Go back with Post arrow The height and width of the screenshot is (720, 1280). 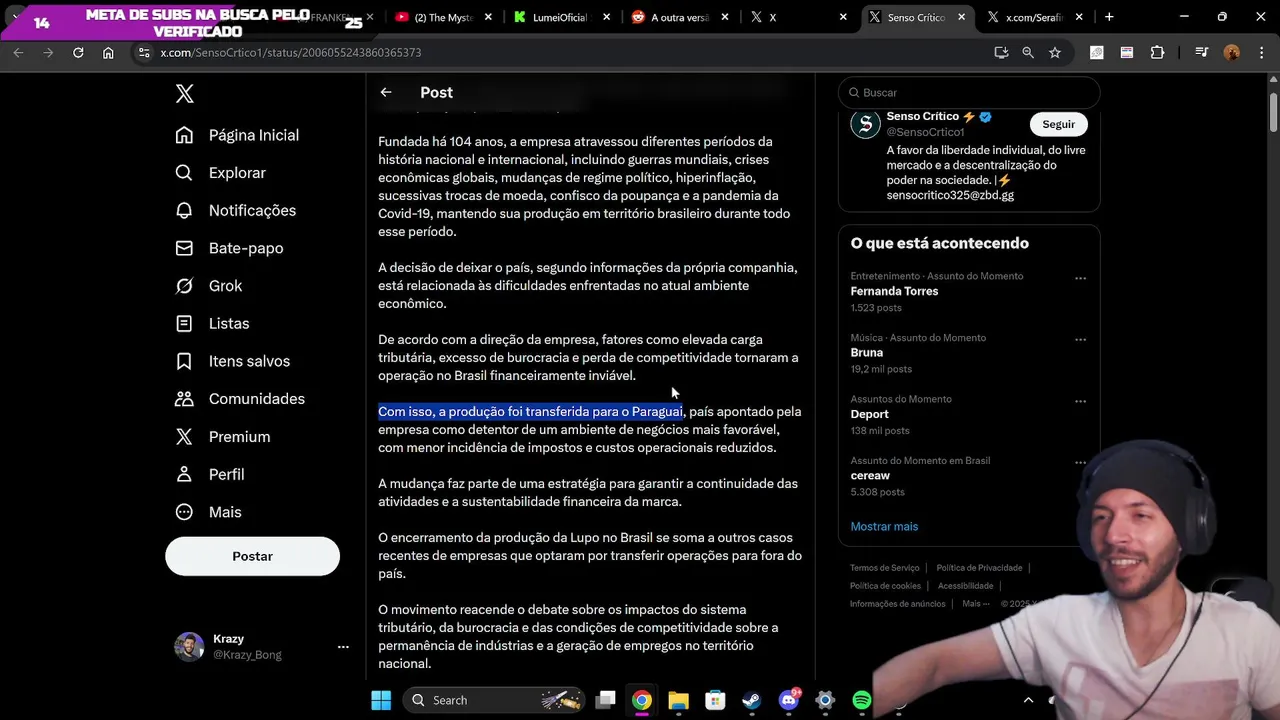(386, 92)
